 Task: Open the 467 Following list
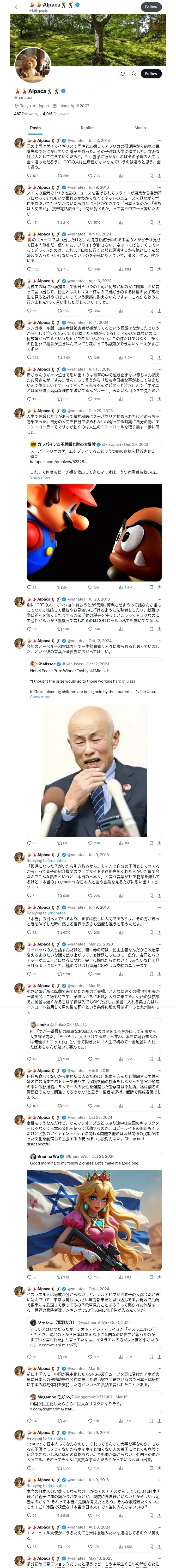(x=26, y=114)
